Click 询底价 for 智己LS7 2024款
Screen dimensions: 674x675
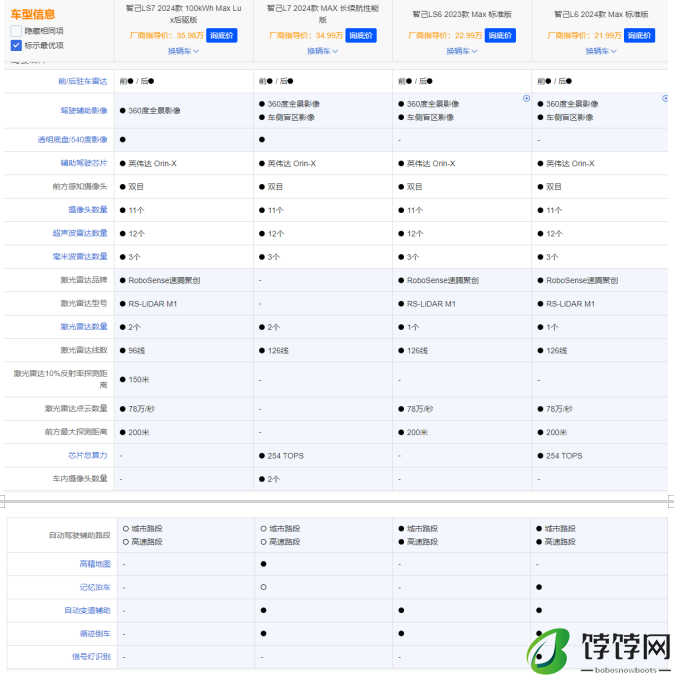click(222, 35)
